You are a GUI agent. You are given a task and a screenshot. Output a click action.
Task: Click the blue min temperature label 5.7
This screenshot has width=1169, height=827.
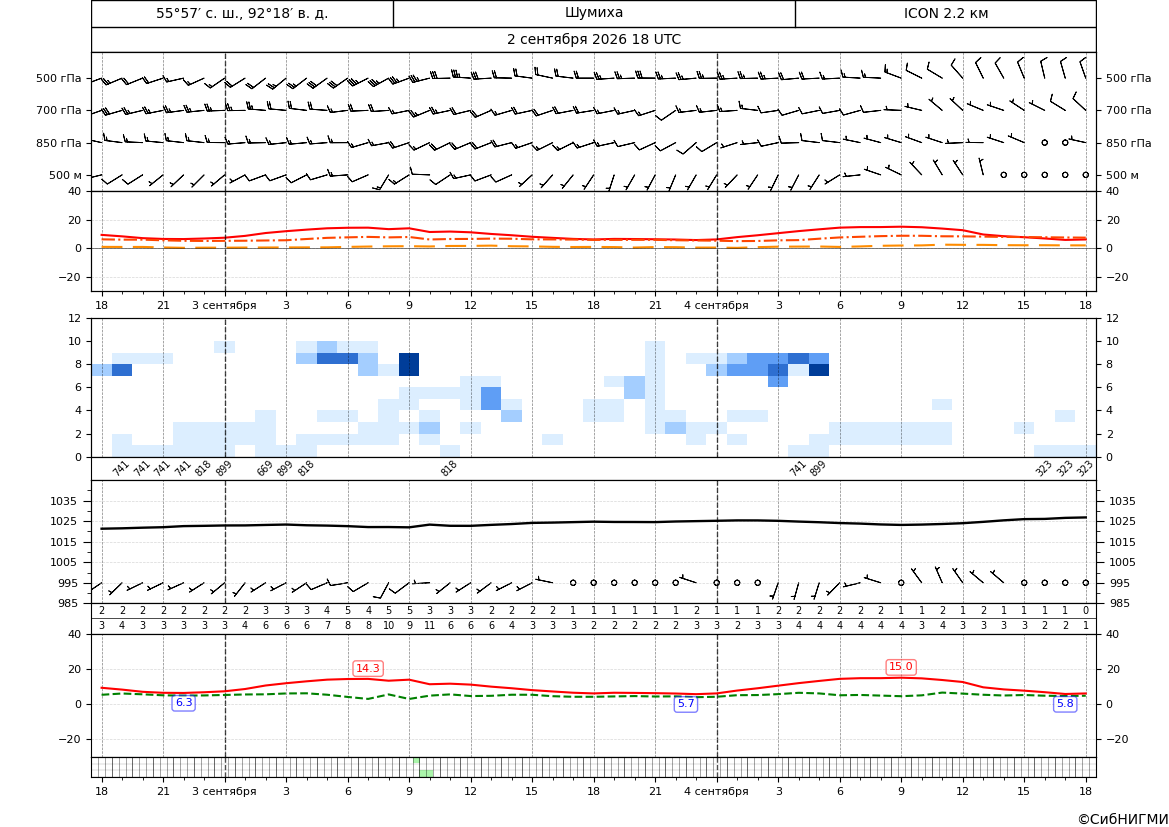(x=686, y=703)
